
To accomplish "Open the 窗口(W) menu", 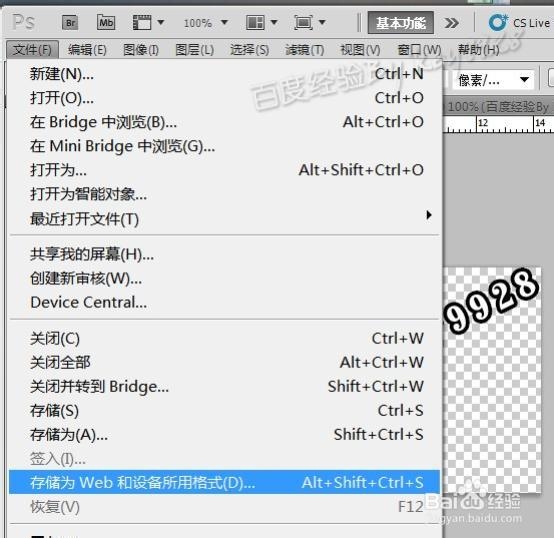I will tap(419, 49).
